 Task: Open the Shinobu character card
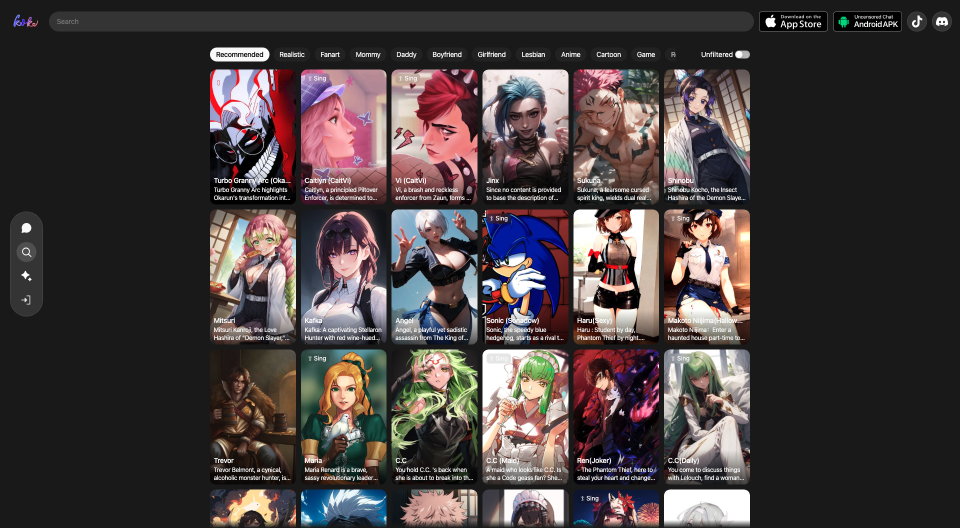point(707,137)
